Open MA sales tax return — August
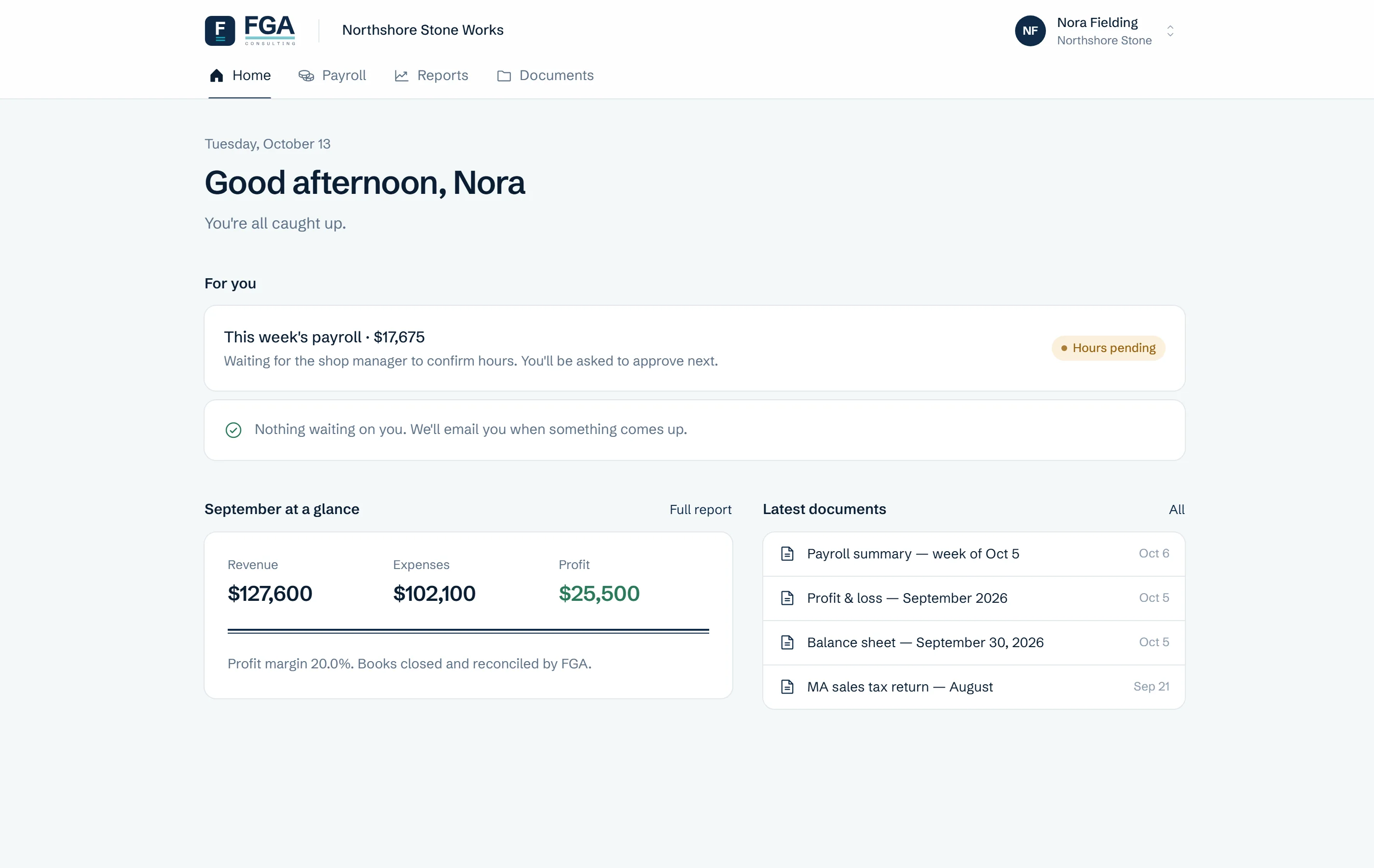 (974, 687)
